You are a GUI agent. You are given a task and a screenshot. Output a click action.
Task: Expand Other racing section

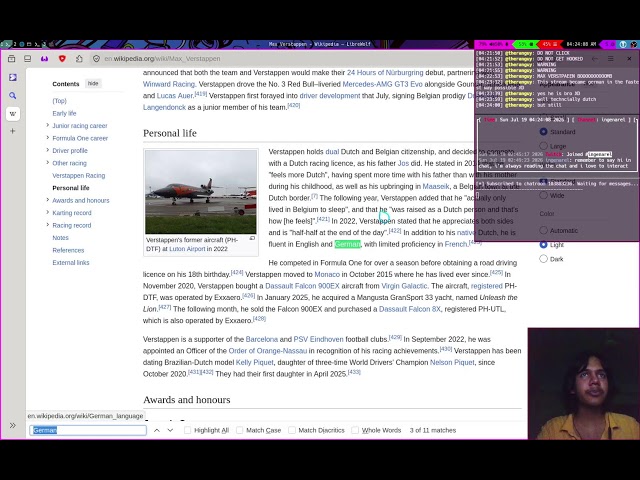[47, 163]
